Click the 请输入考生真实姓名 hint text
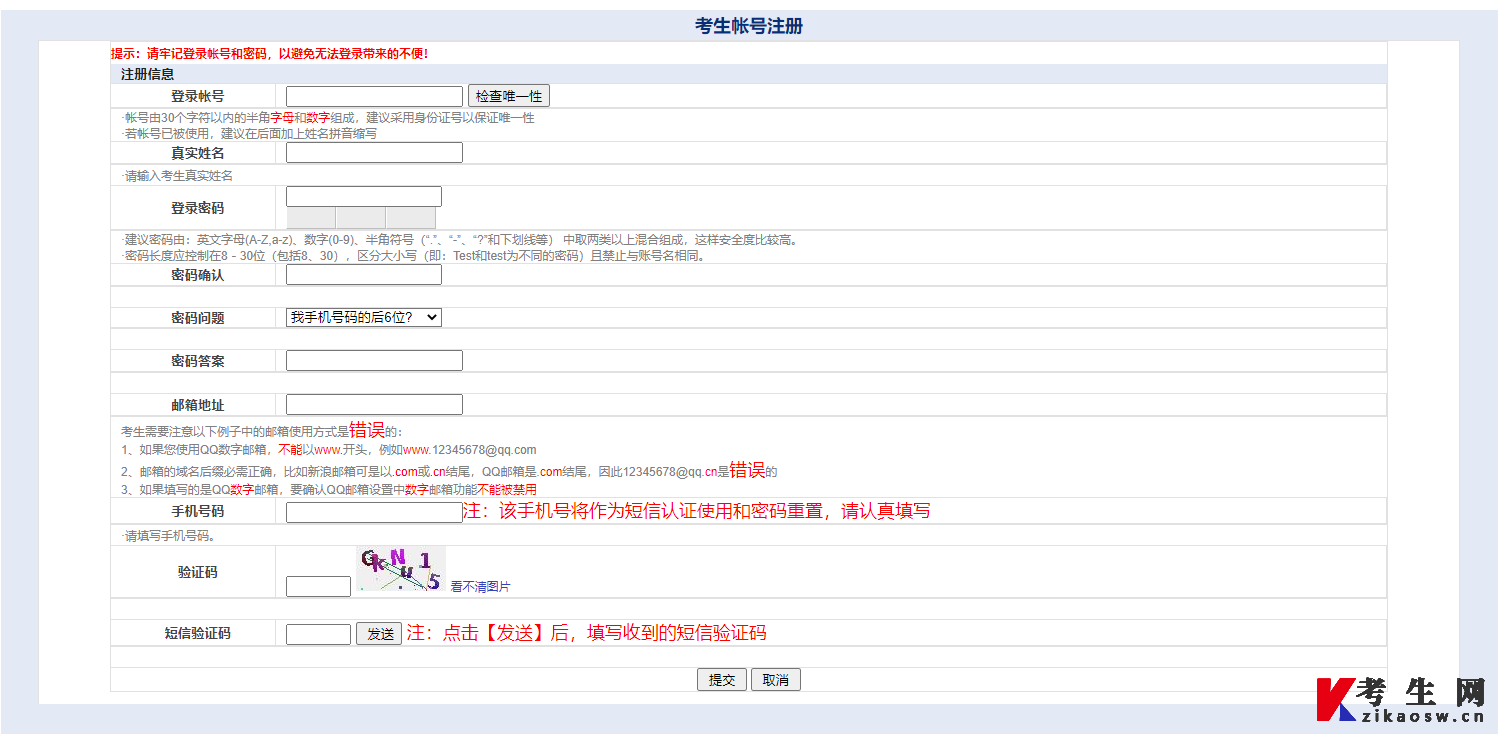The image size is (1499, 735). pos(177,176)
